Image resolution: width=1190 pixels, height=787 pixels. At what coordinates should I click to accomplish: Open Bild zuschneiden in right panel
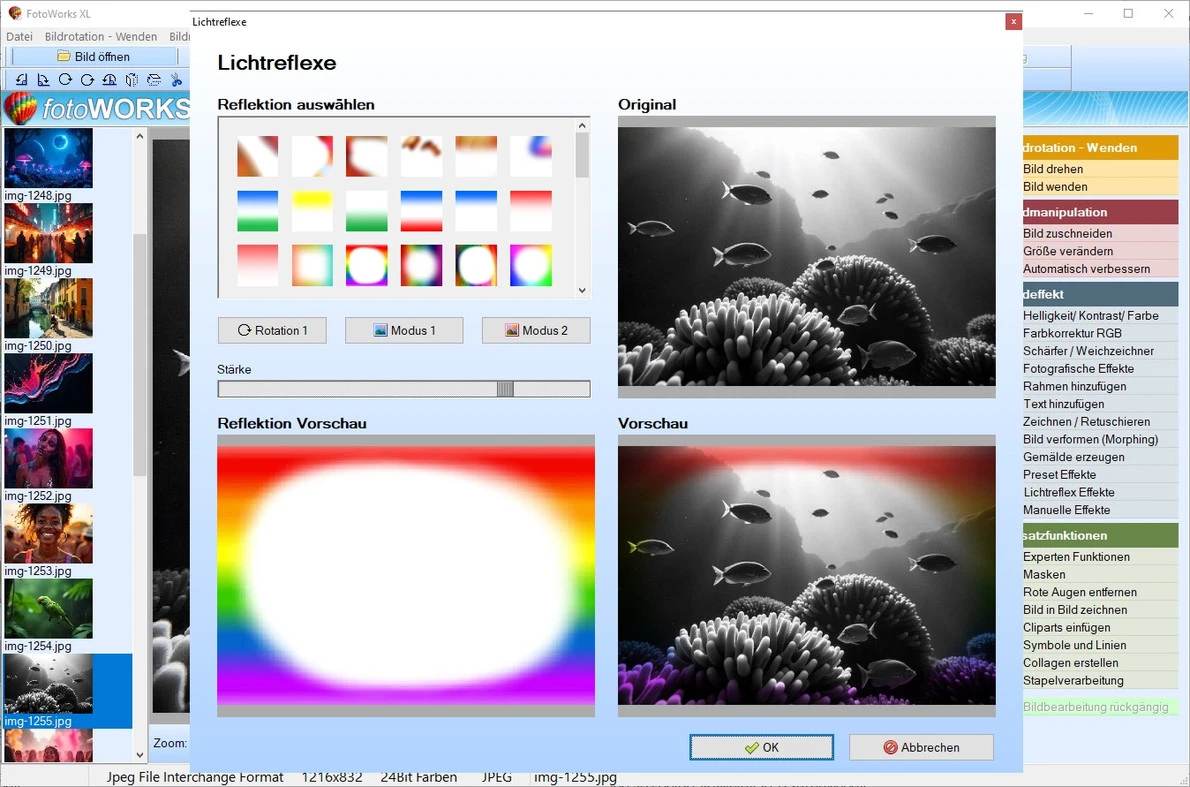point(1100,233)
